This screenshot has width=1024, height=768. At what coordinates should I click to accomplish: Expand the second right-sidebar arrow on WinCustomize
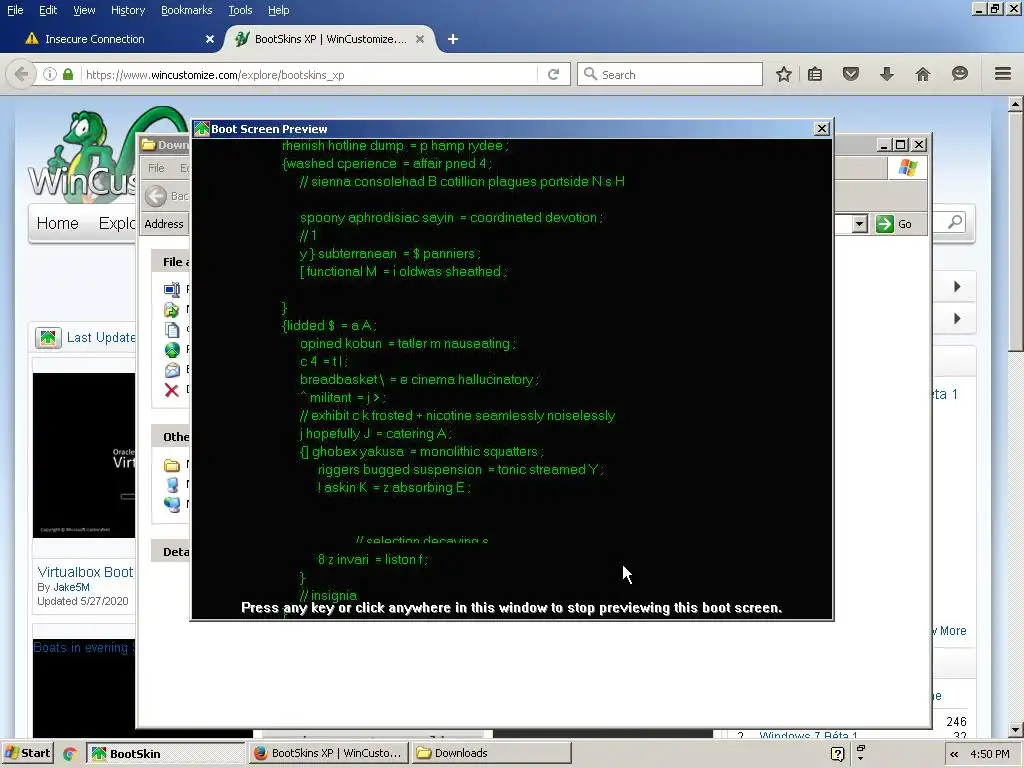coord(957,319)
